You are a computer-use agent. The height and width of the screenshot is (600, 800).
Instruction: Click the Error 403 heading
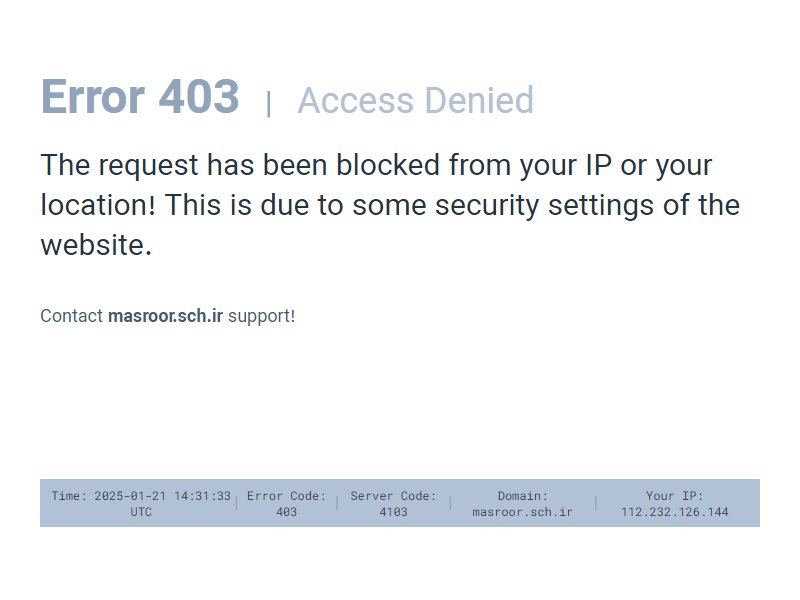140,96
